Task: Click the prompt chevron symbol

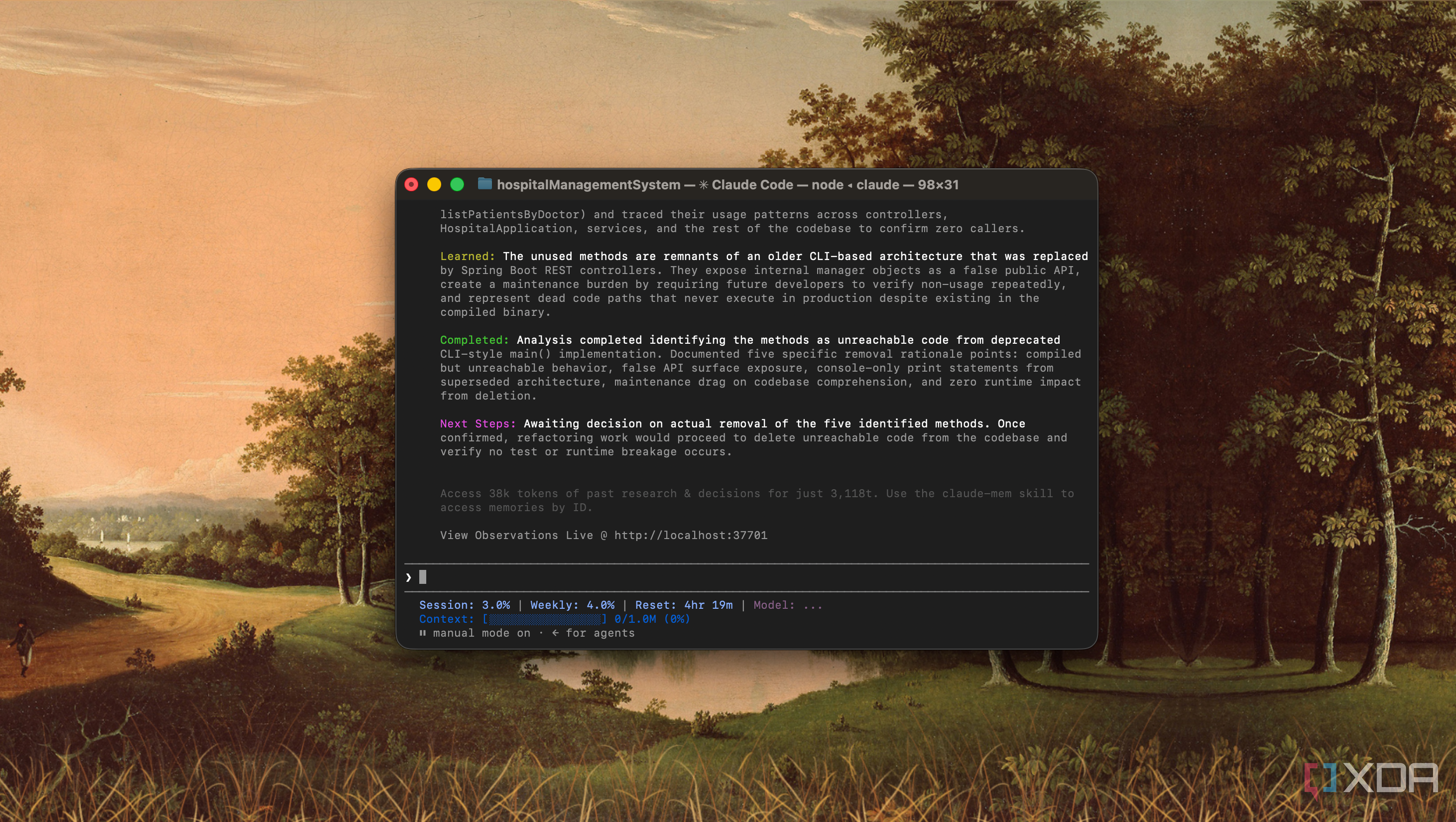Action: [x=409, y=577]
